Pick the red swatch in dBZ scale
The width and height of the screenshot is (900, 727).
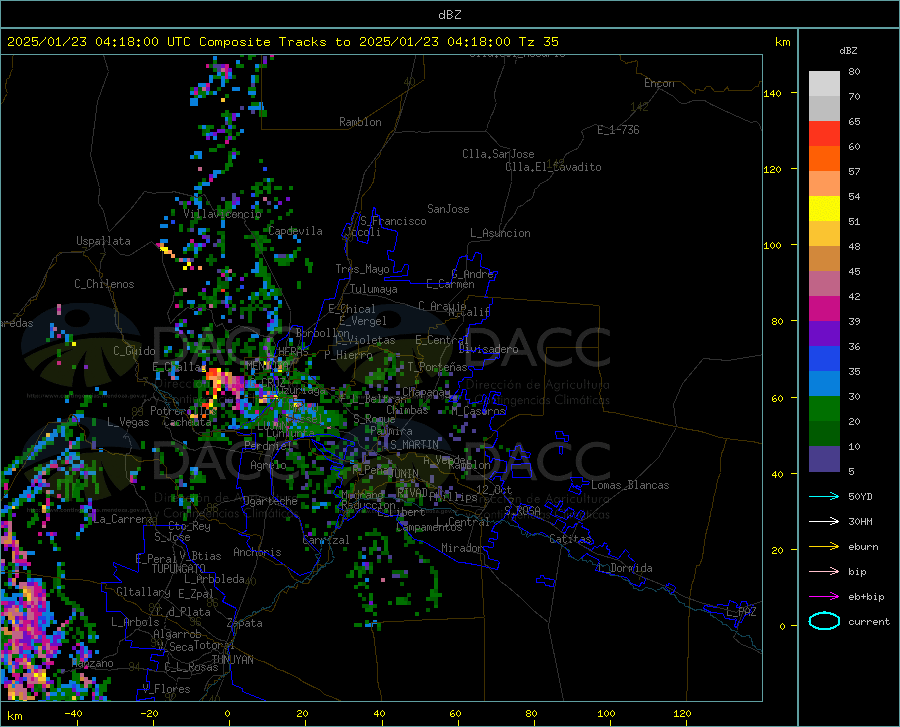[x=824, y=134]
